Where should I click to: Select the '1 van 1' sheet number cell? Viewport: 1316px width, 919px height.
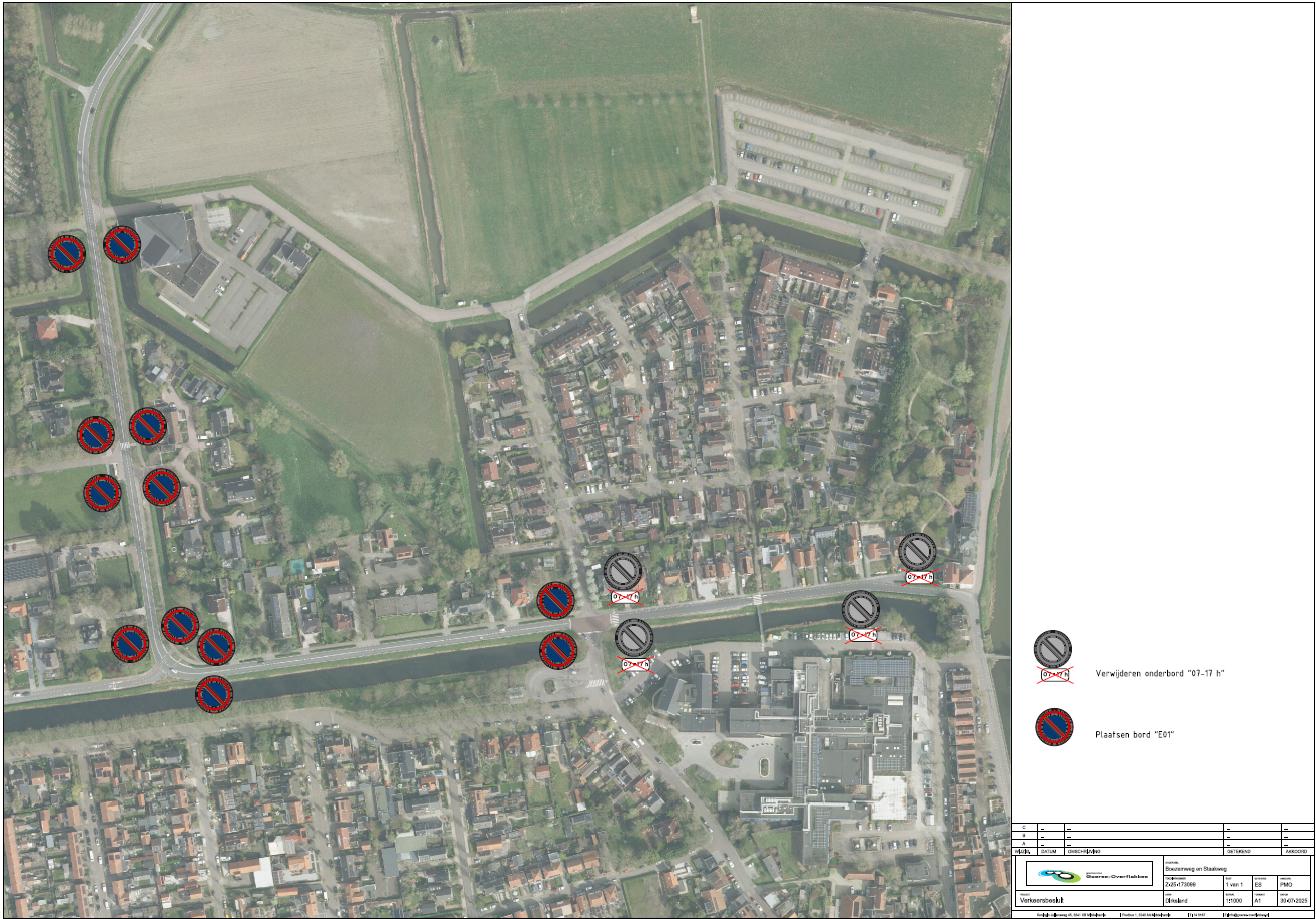click(1236, 884)
